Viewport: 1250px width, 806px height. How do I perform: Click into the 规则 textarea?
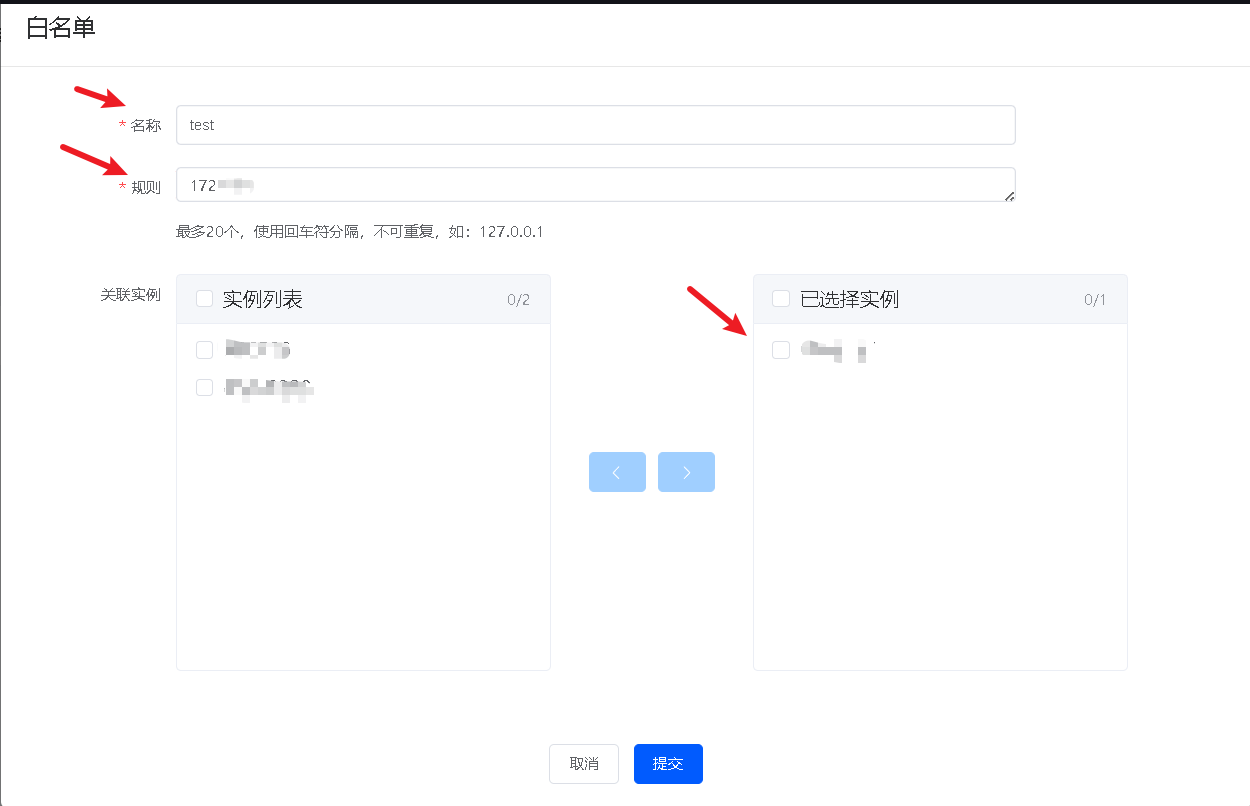[x=595, y=185]
